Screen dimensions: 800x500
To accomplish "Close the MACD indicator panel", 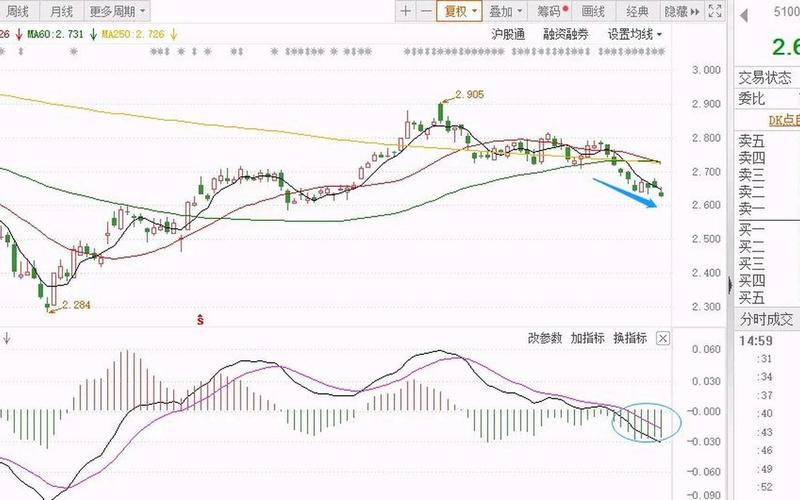I will [663, 338].
